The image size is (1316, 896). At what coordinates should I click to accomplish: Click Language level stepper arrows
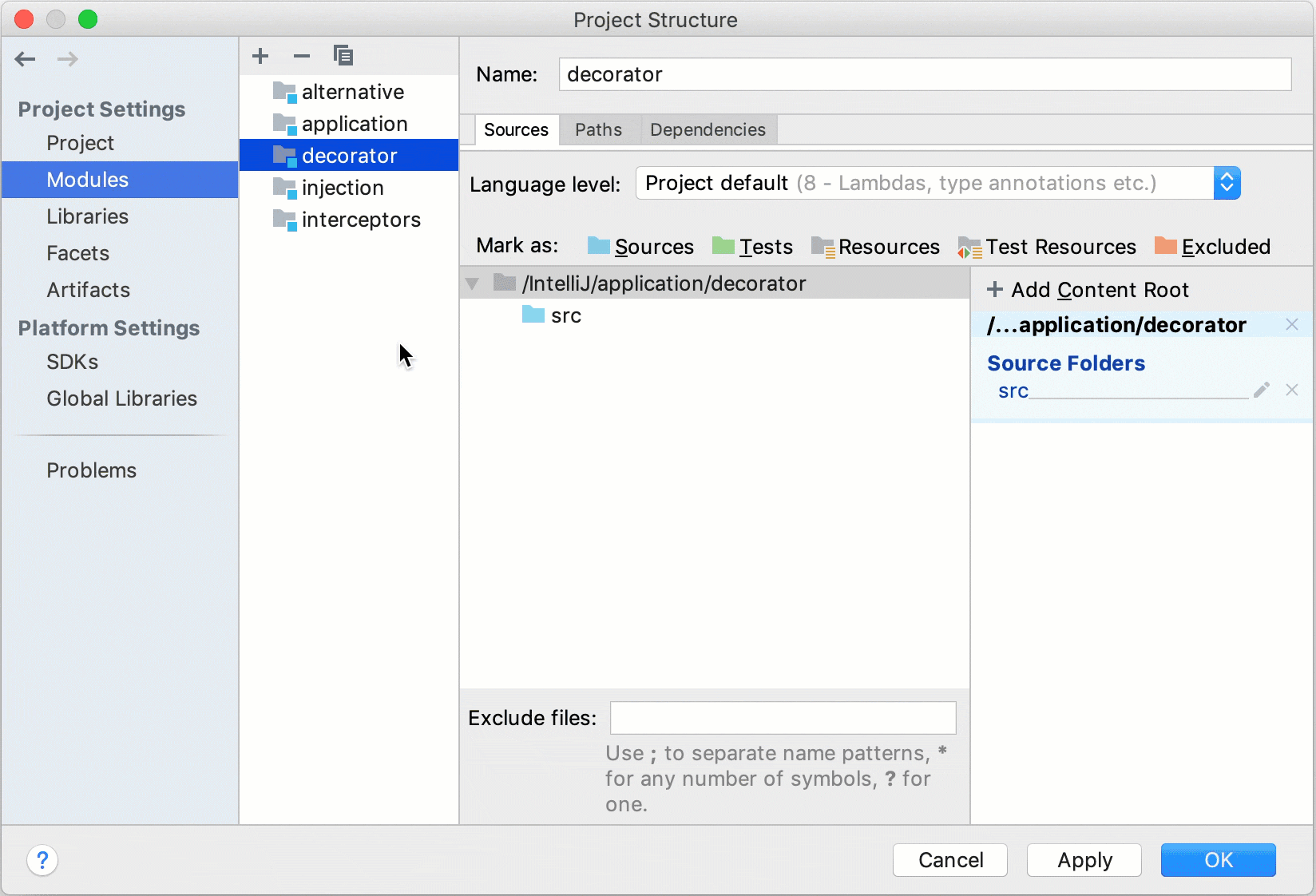coord(1227,183)
